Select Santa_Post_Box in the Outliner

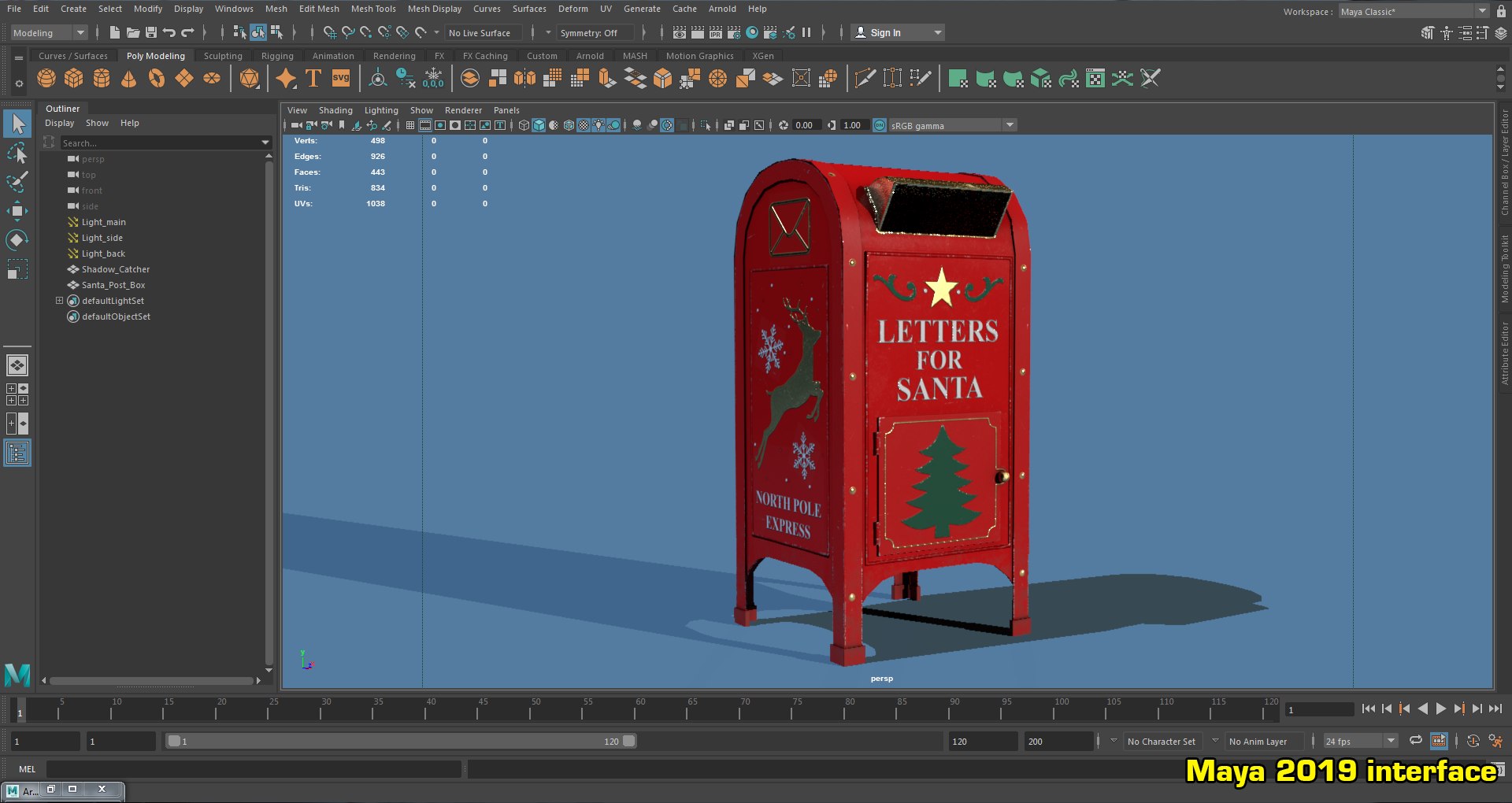point(113,285)
